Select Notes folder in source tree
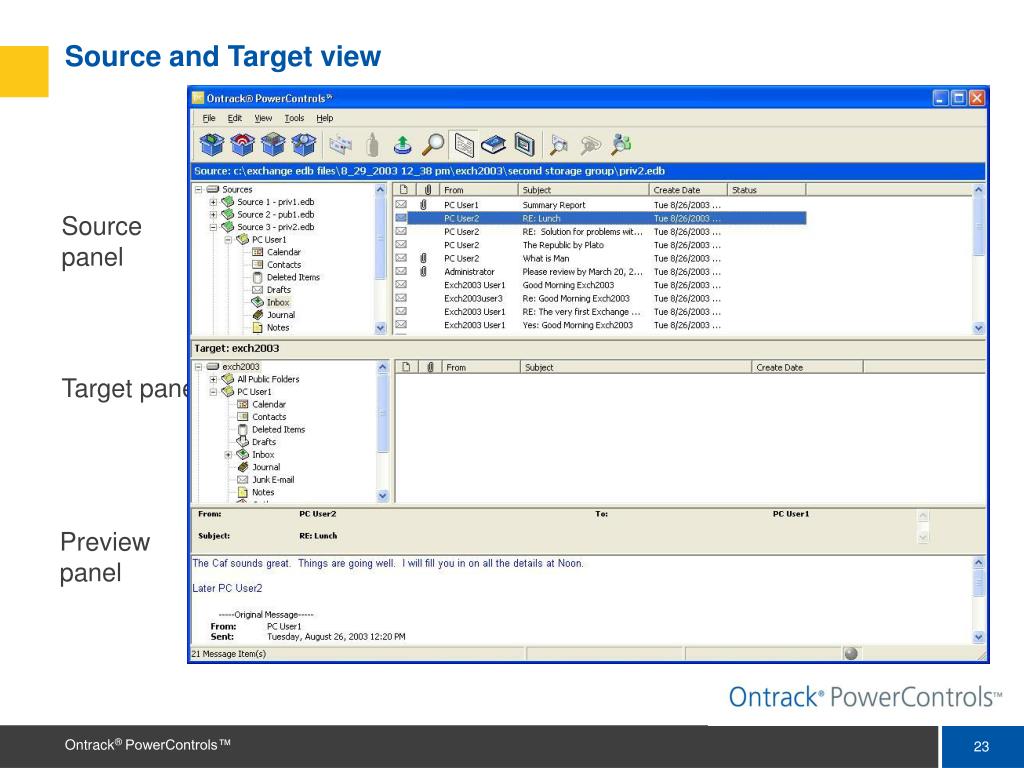 click(x=278, y=327)
